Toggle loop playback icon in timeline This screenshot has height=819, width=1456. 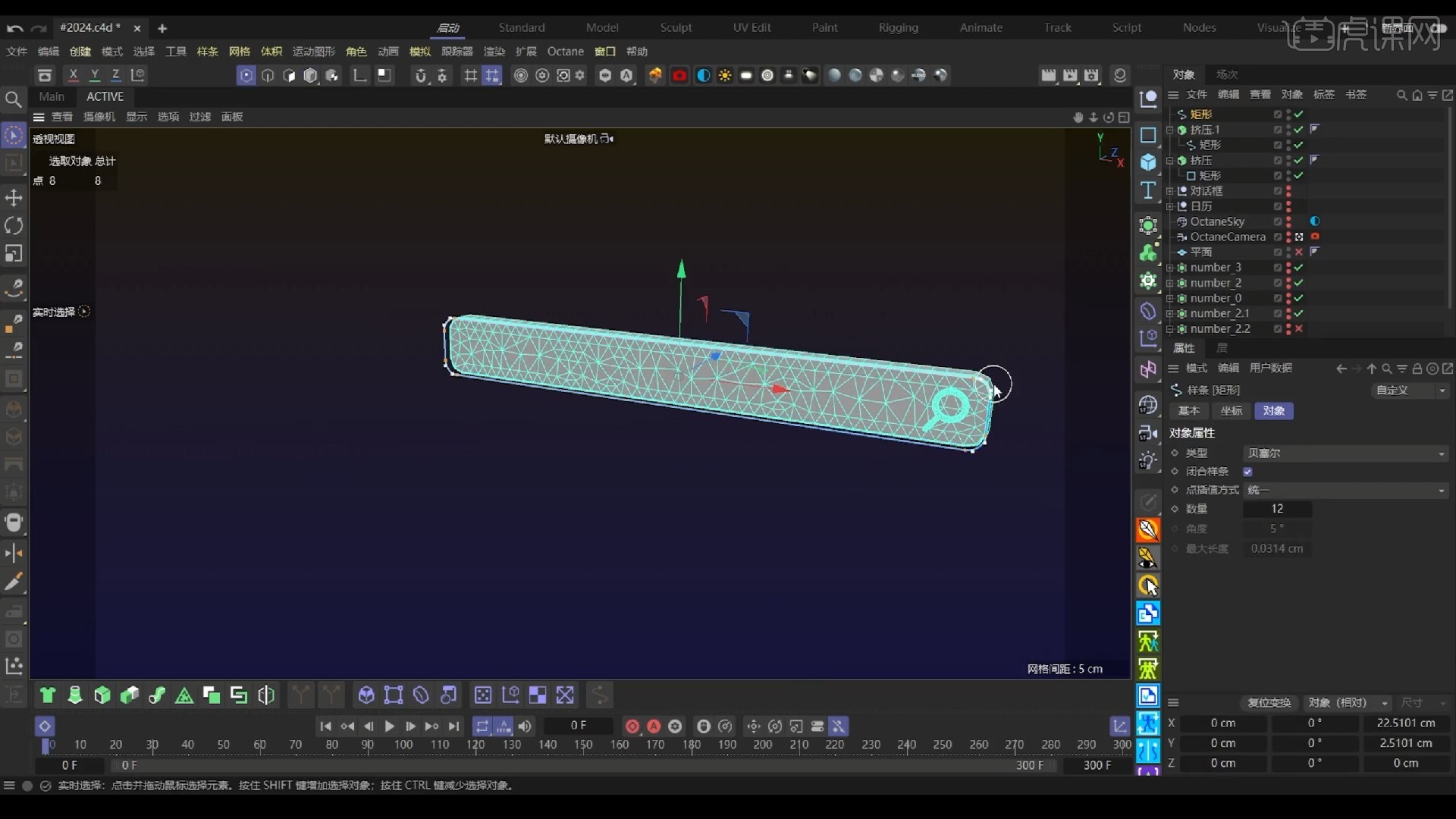click(x=482, y=726)
